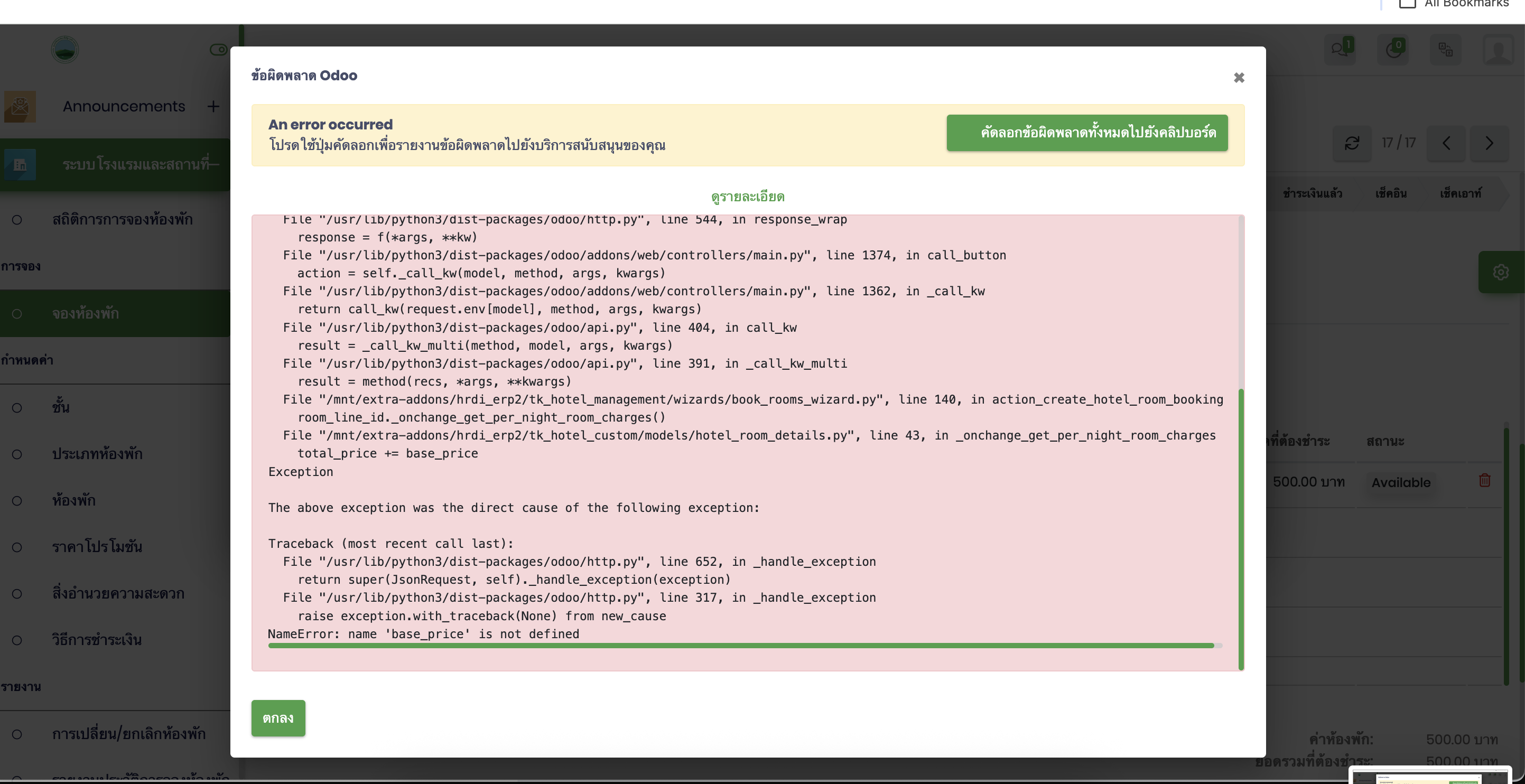Open the activities clock icon
Screen dimensions: 1525x784
tap(1392, 49)
